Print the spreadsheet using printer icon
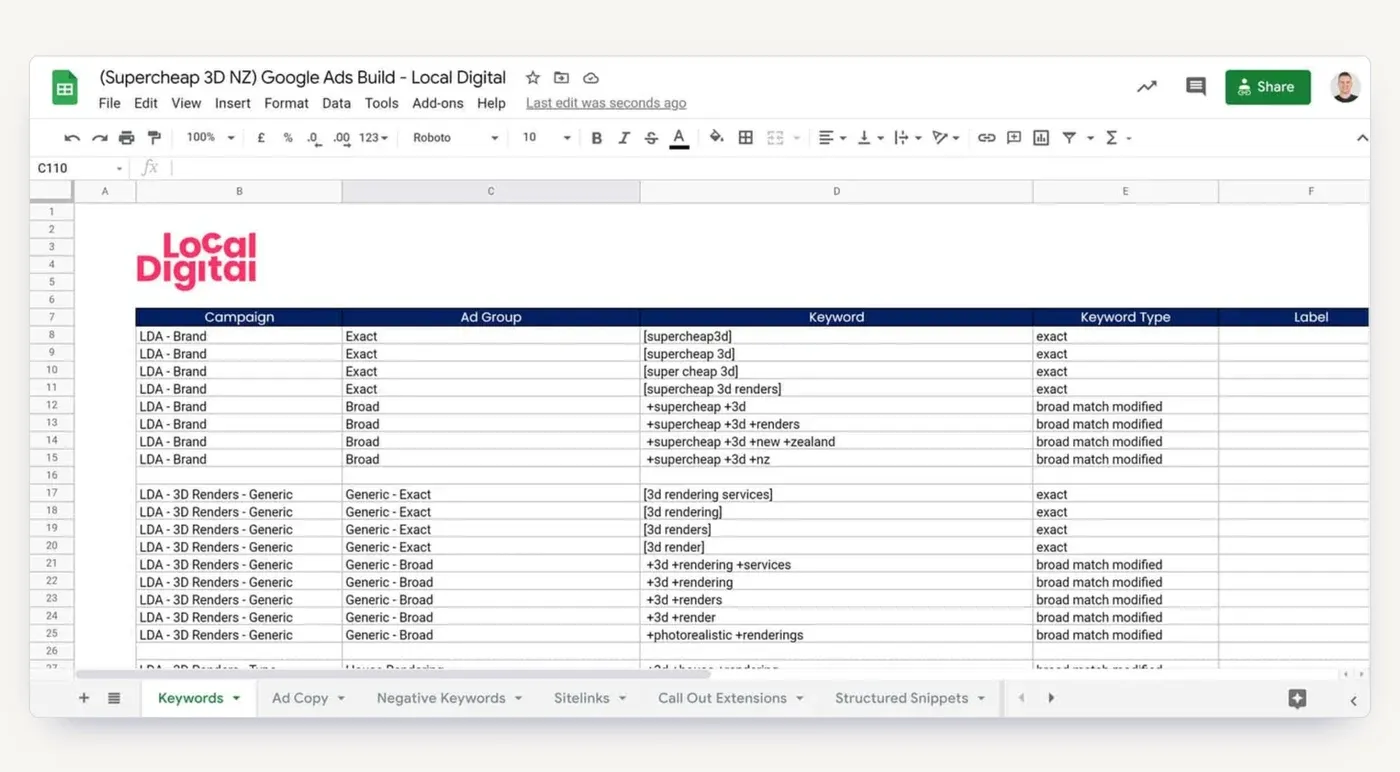1400x772 pixels. tap(126, 138)
